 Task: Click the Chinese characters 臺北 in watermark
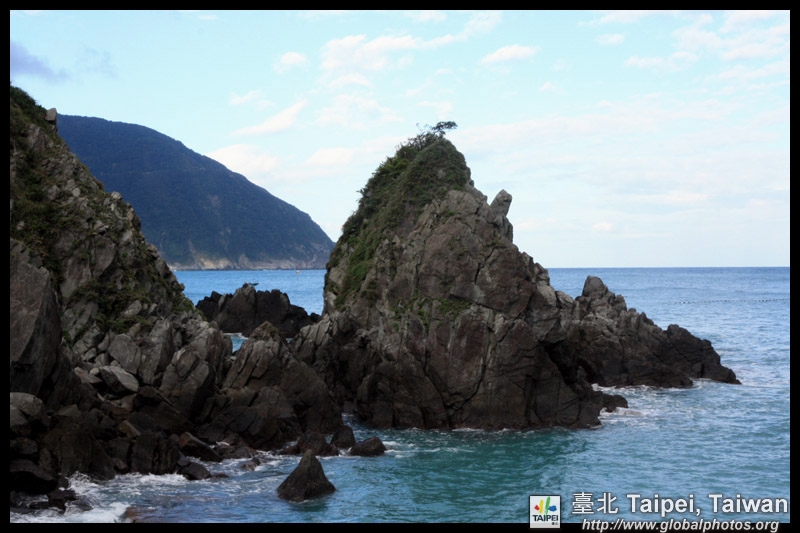coord(596,504)
